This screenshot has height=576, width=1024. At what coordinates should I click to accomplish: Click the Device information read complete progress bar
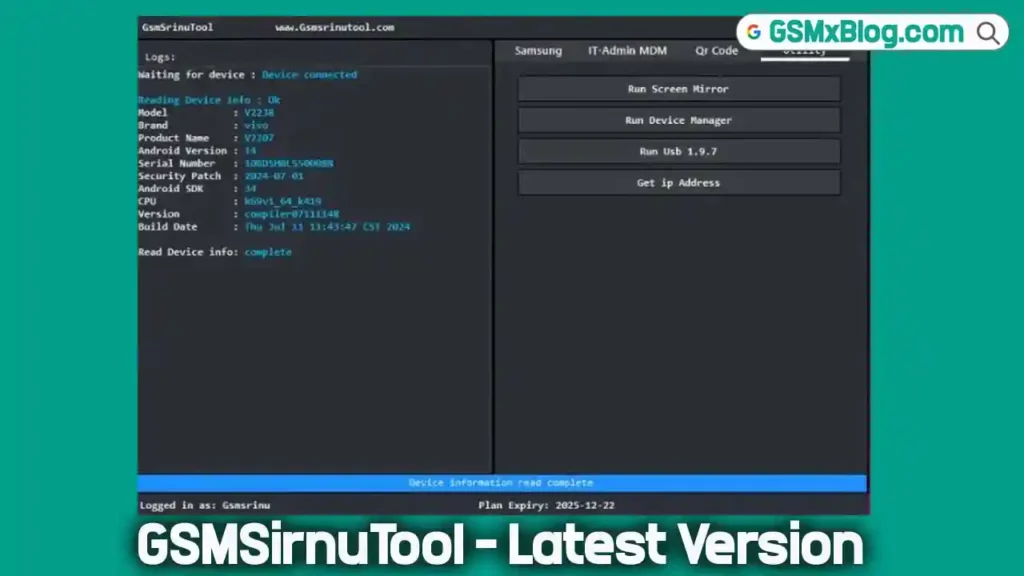pos(500,482)
